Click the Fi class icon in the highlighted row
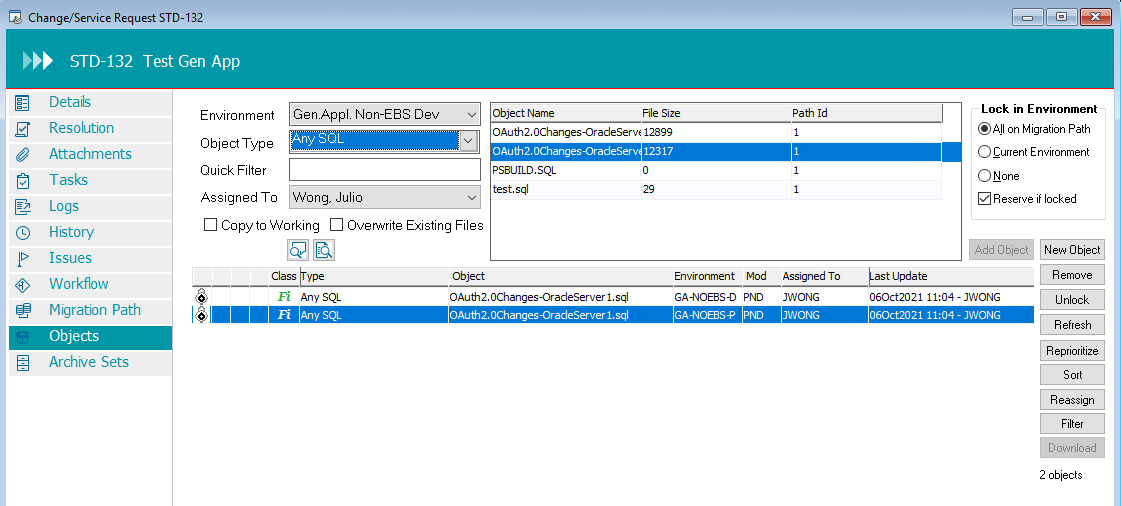 pyautogui.click(x=284, y=315)
